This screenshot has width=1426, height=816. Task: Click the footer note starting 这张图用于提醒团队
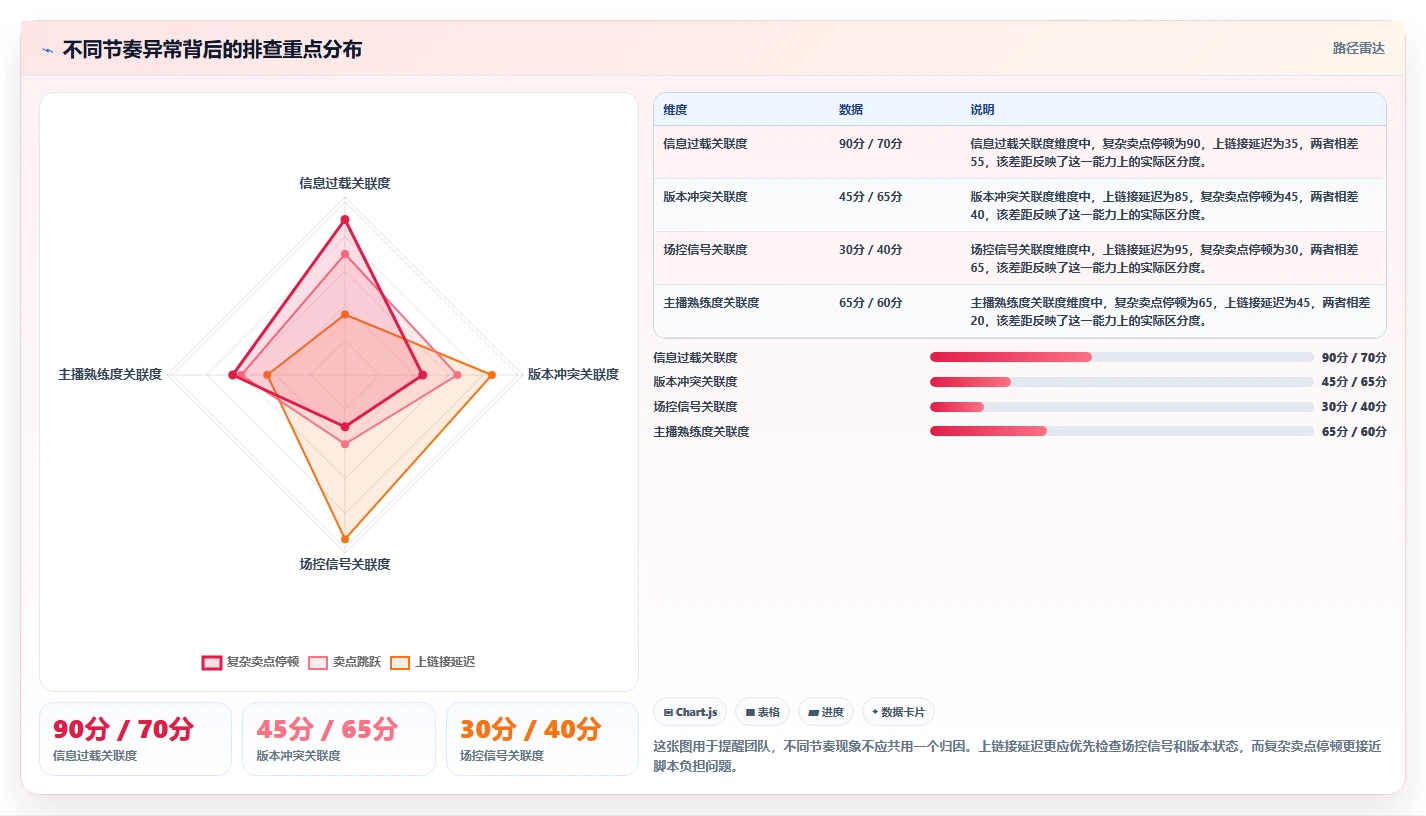pyautogui.click(x=1017, y=756)
